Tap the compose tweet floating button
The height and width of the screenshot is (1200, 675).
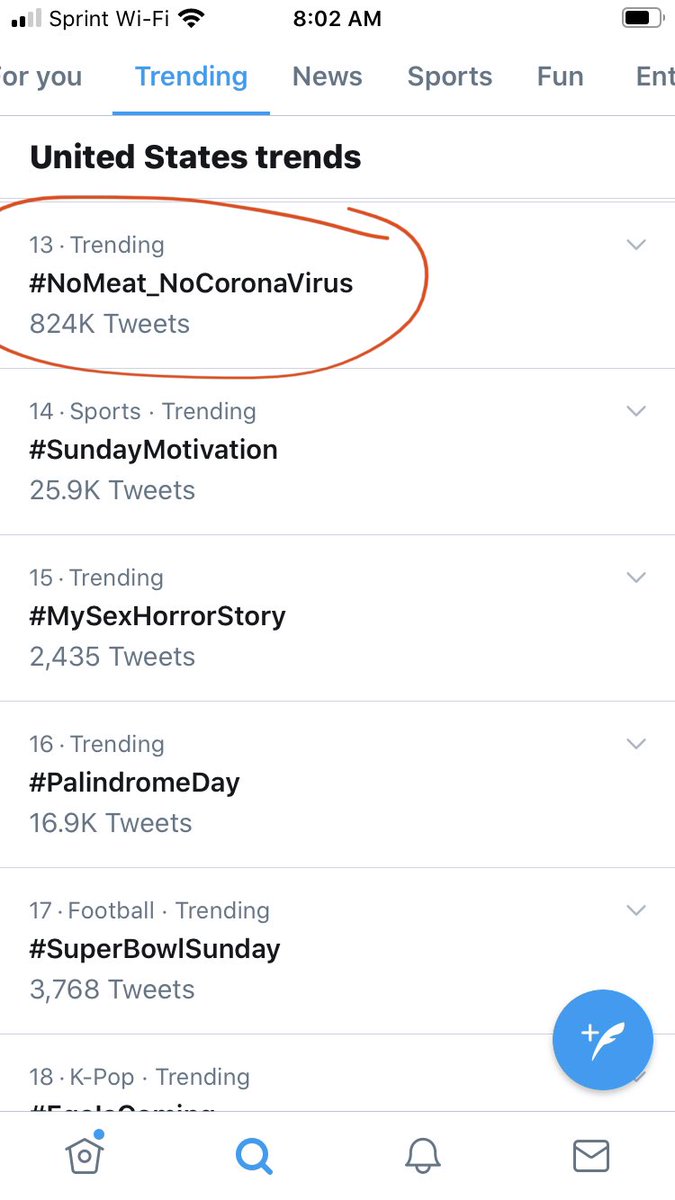pos(602,1040)
